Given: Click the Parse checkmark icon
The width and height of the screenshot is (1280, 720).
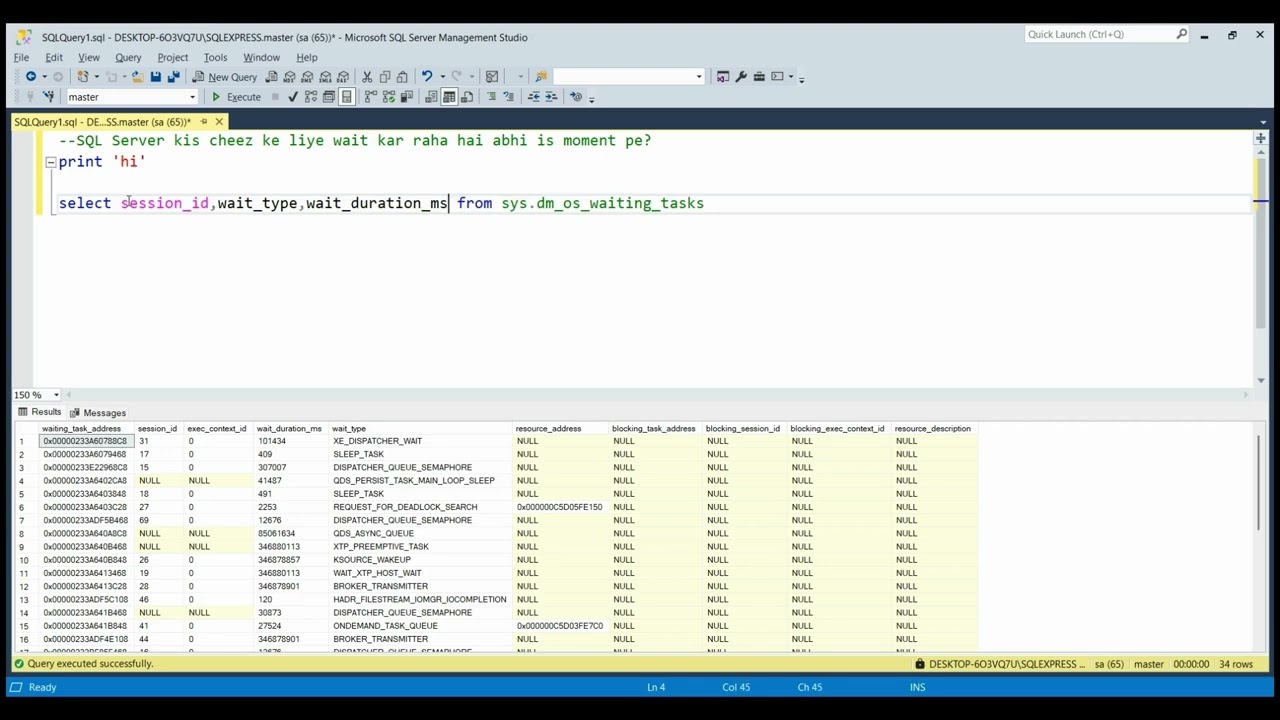Looking at the screenshot, I should (x=293, y=96).
